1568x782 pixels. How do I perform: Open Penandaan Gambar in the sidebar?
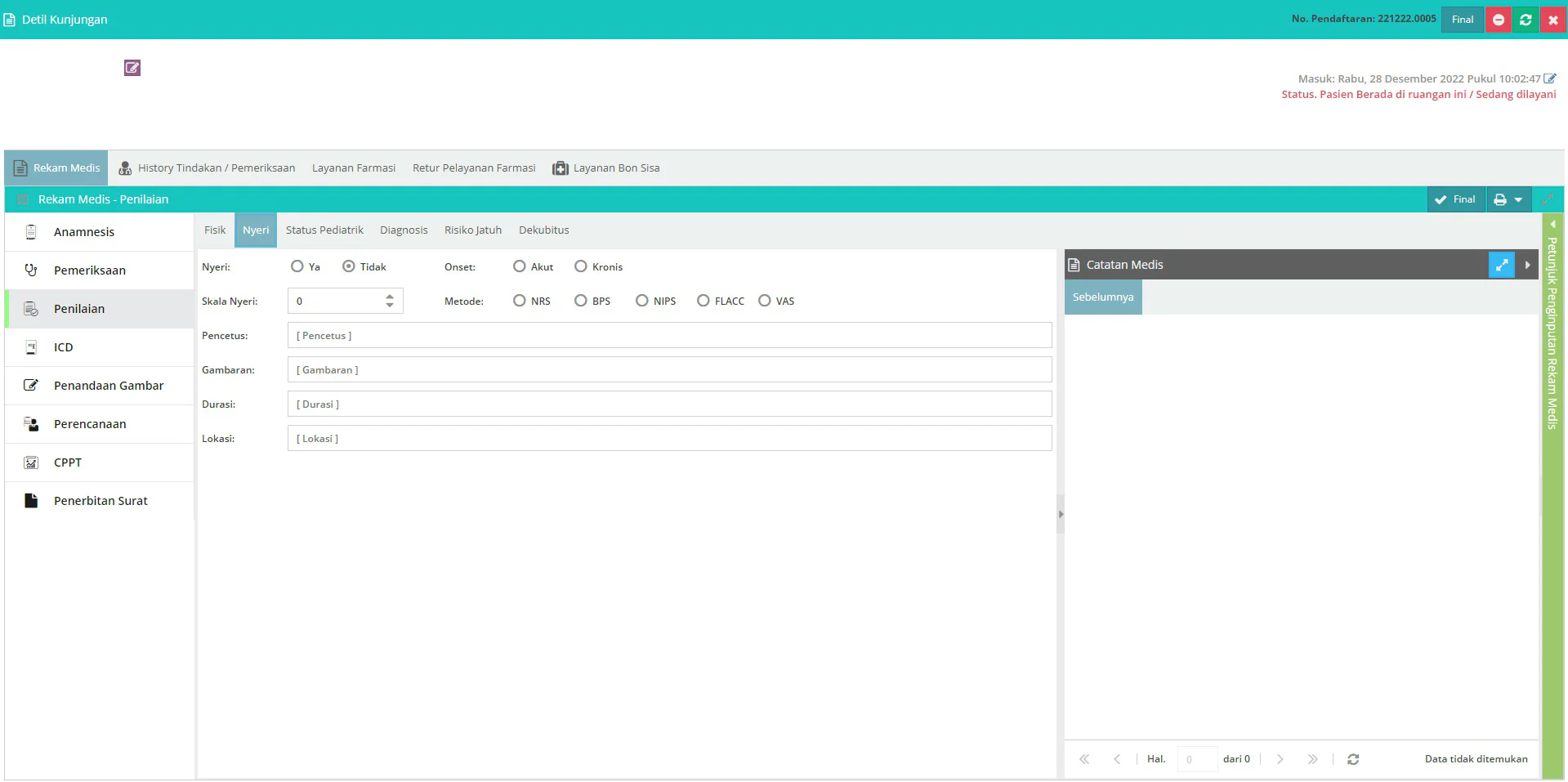coord(100,386)
